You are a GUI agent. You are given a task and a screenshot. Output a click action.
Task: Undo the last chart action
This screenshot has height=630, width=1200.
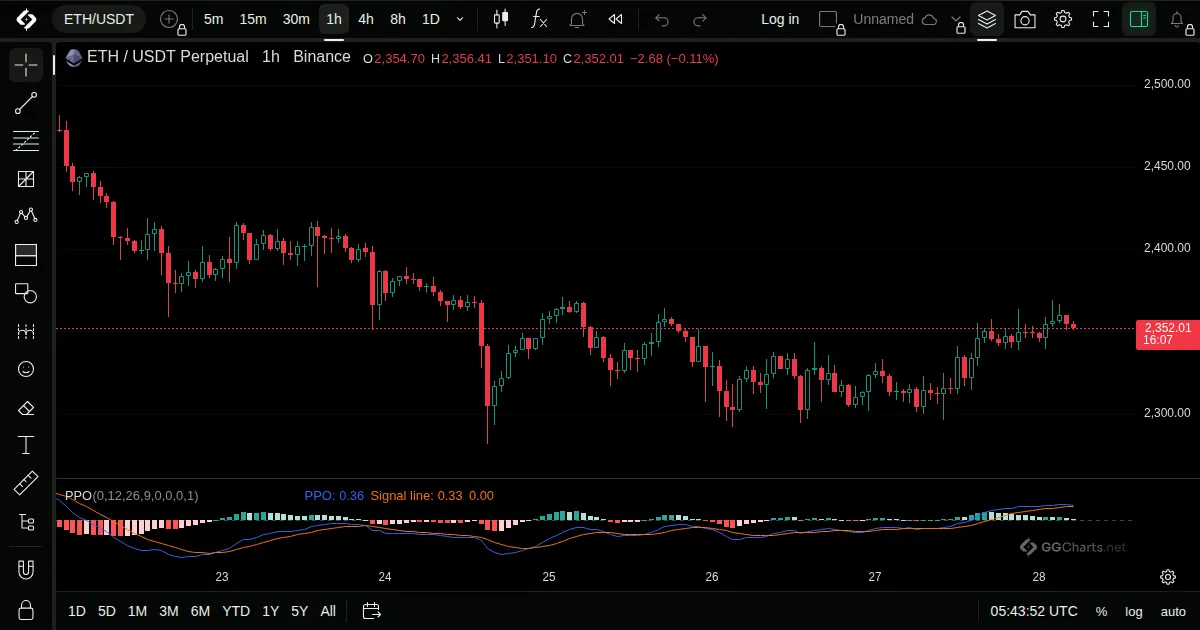click(x=662, y=19)
